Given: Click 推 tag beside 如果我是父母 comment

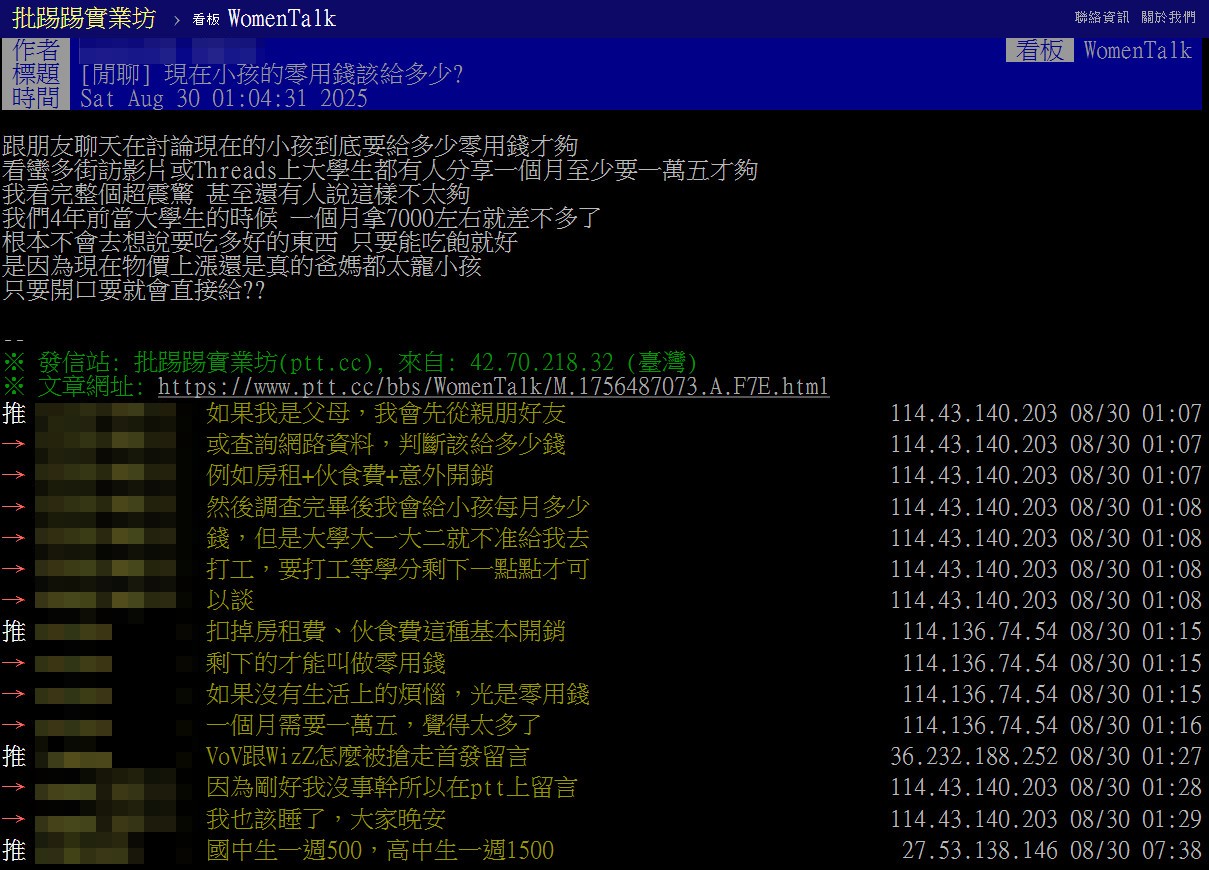Looking at the screenshot, I should pyautogui.click(x=14, y=413).
